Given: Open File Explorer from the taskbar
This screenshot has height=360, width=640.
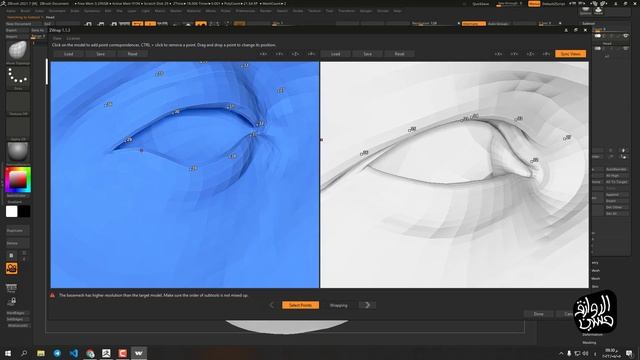Looking at the screenshot, I should pos(41,353).
